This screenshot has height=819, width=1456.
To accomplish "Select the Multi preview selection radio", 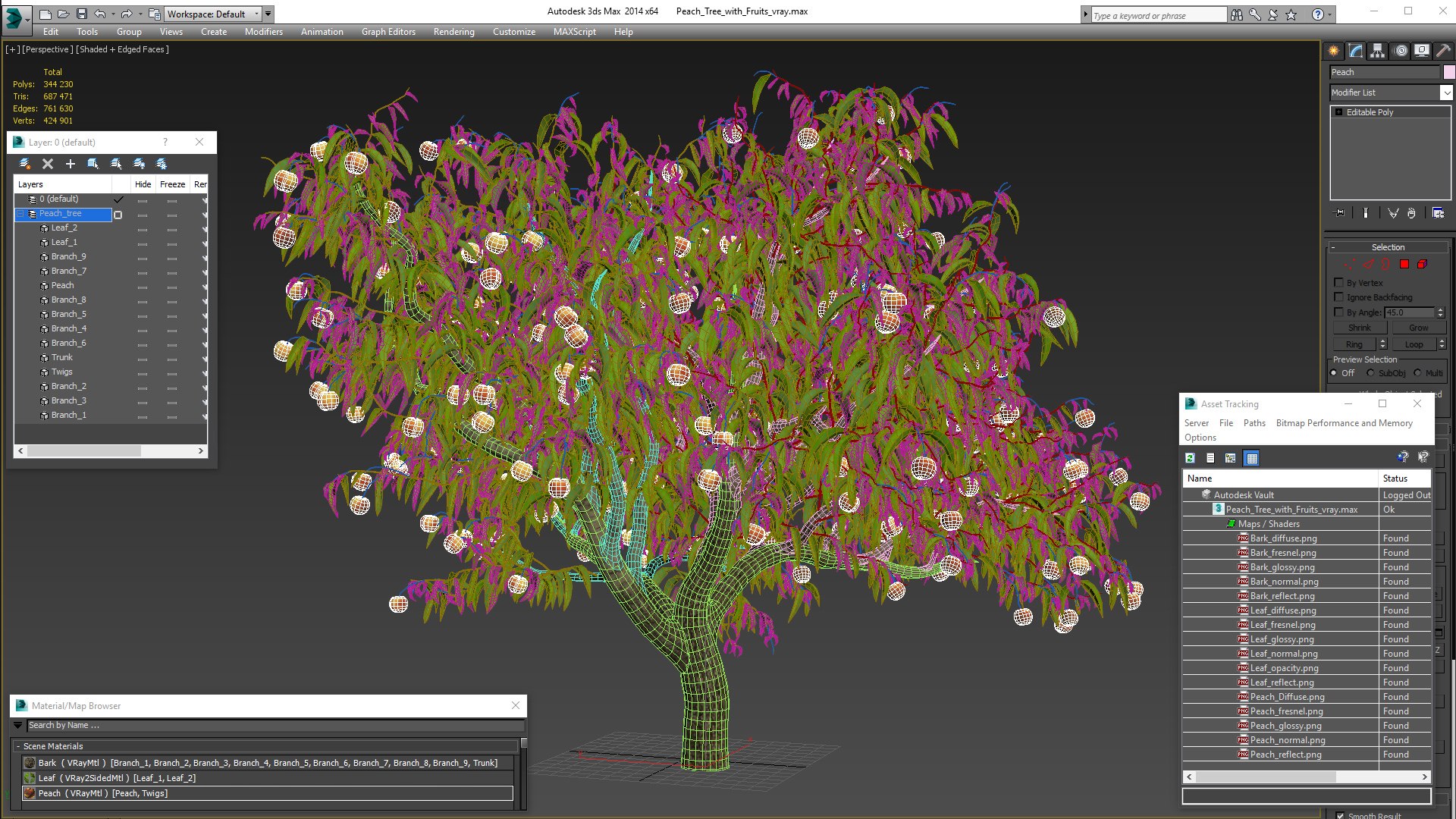I will point(1417,372).
